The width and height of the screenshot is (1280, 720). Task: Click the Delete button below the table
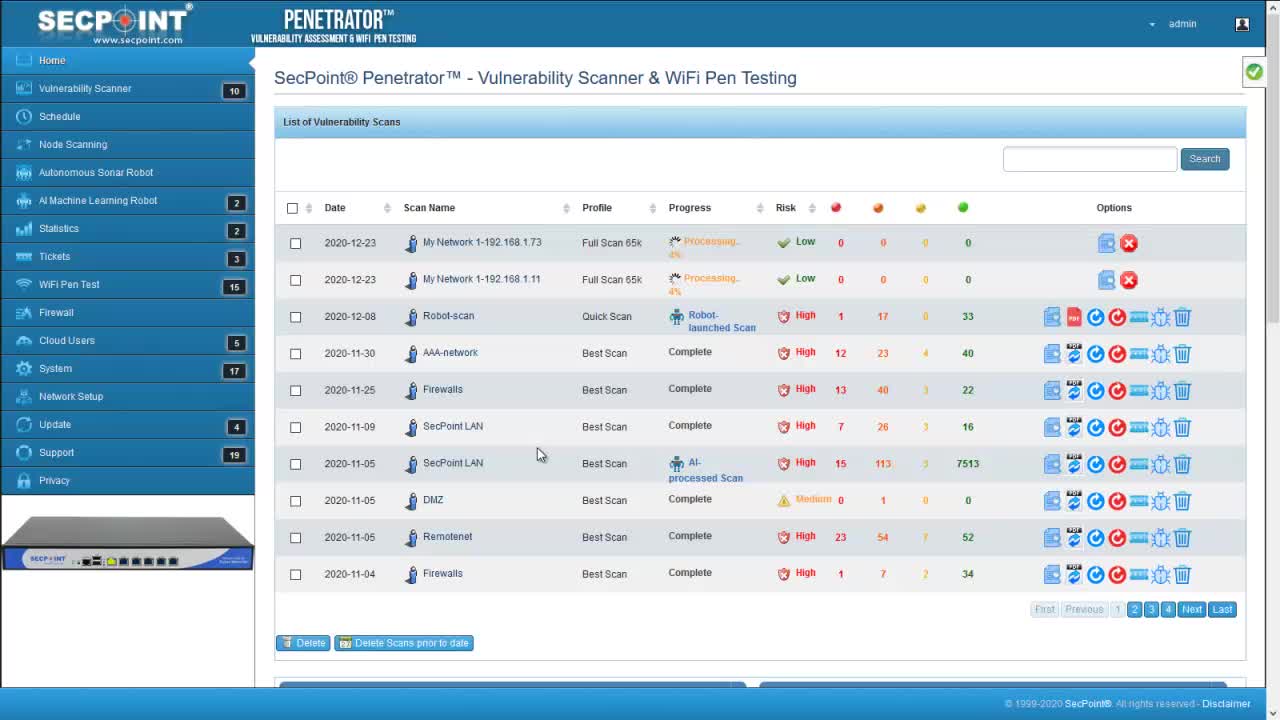(x=303, y=643)
